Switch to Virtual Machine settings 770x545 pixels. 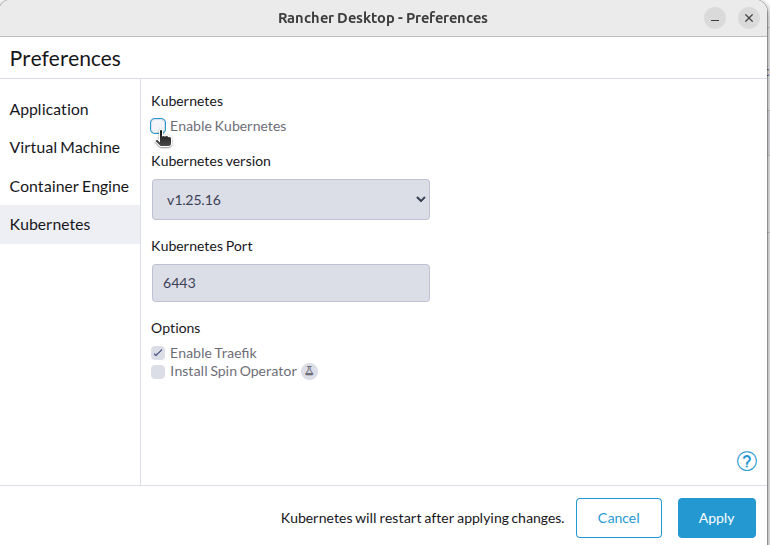[65, 147]
